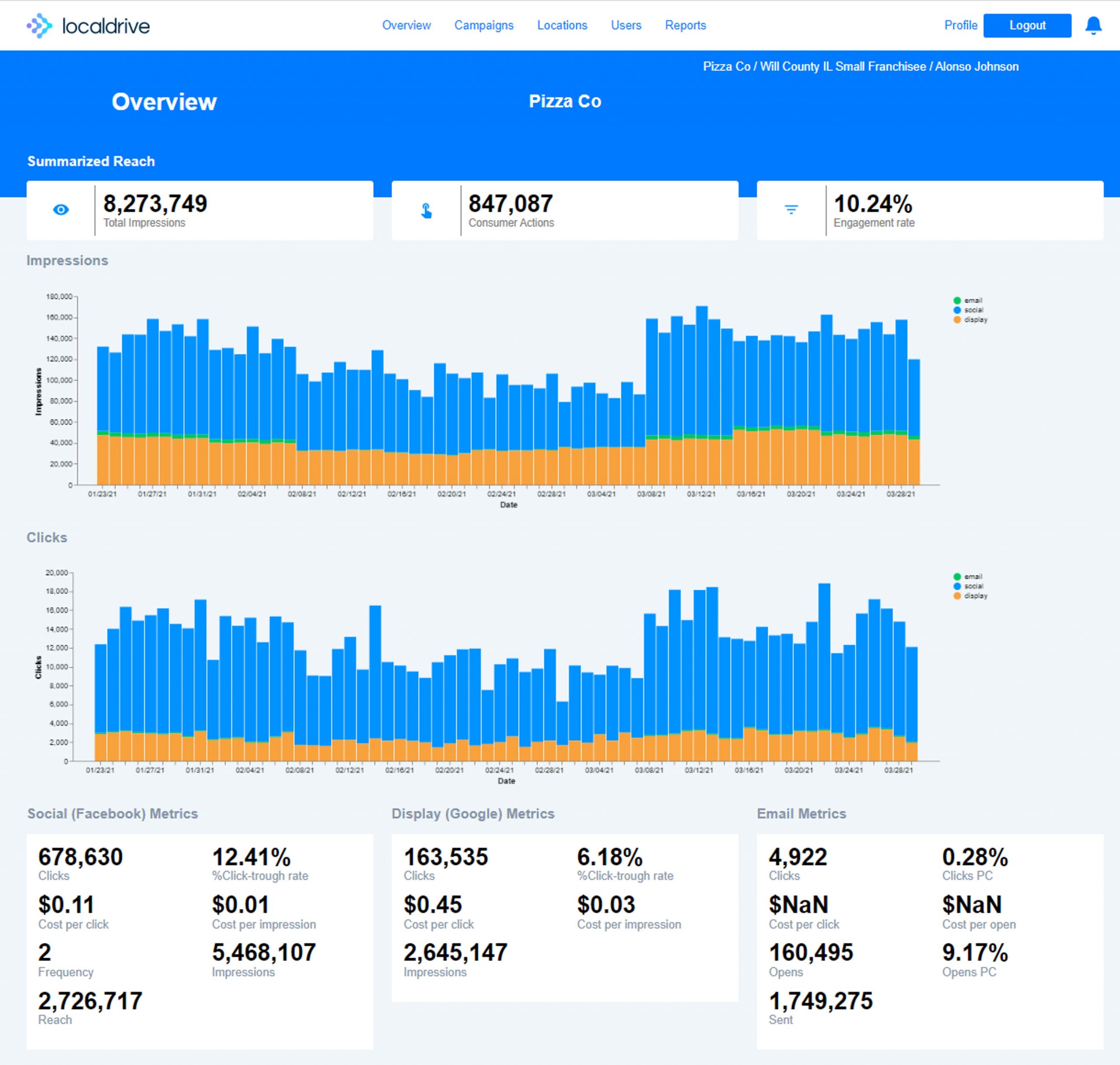The width and height of the screenshot is (1120, 1065).
Task: Click the Pizza Co banner title
Action: [565, 101]
